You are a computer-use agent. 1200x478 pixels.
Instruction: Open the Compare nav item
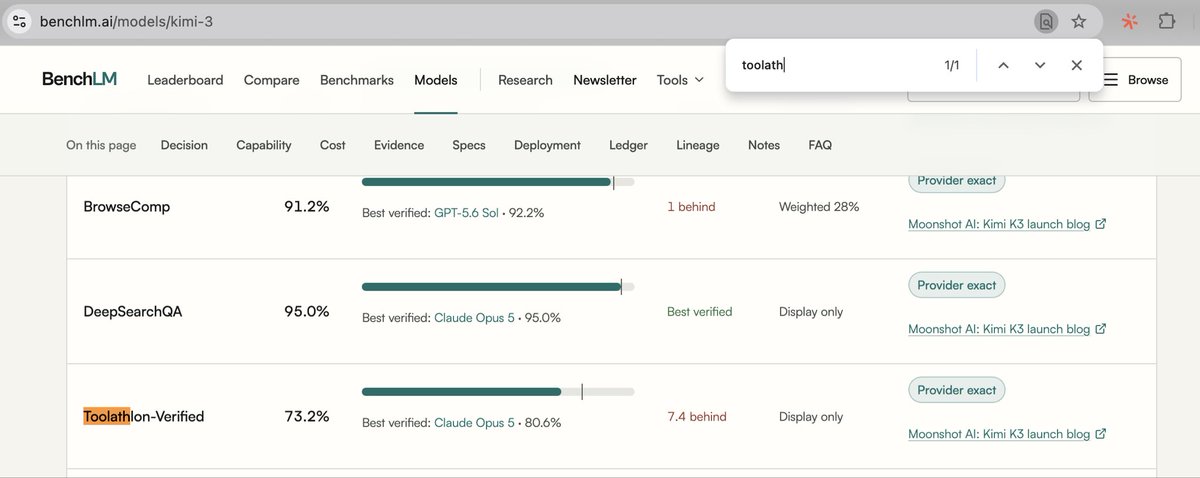coord(272,80)
